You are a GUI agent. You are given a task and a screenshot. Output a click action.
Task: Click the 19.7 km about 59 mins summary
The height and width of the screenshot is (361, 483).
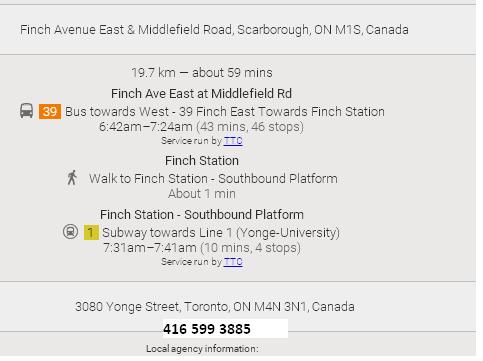(202, 73)
